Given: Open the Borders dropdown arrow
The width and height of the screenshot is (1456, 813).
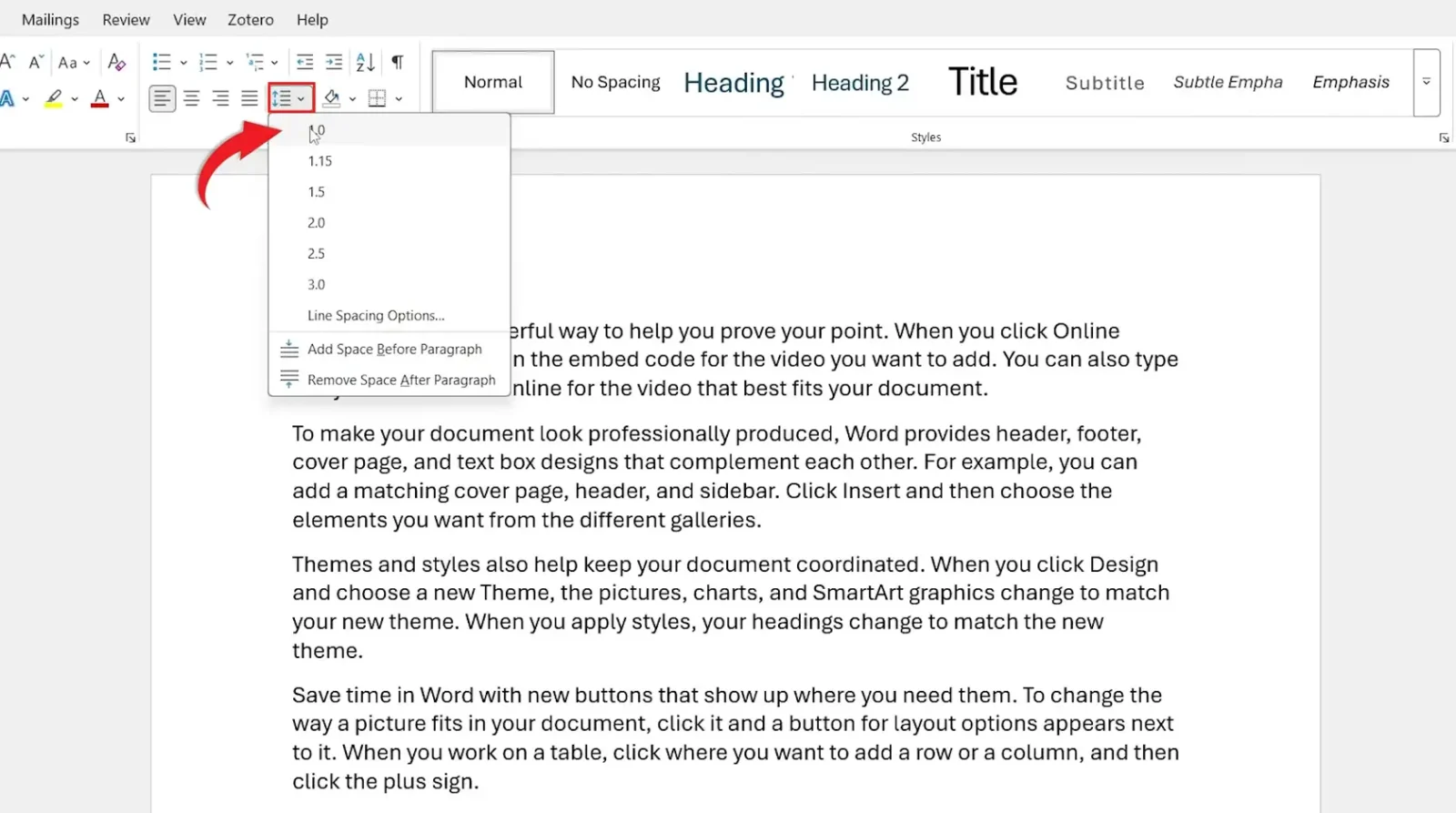Looking at the screenshot, I should pyautogui.click(x=399, y=99).
